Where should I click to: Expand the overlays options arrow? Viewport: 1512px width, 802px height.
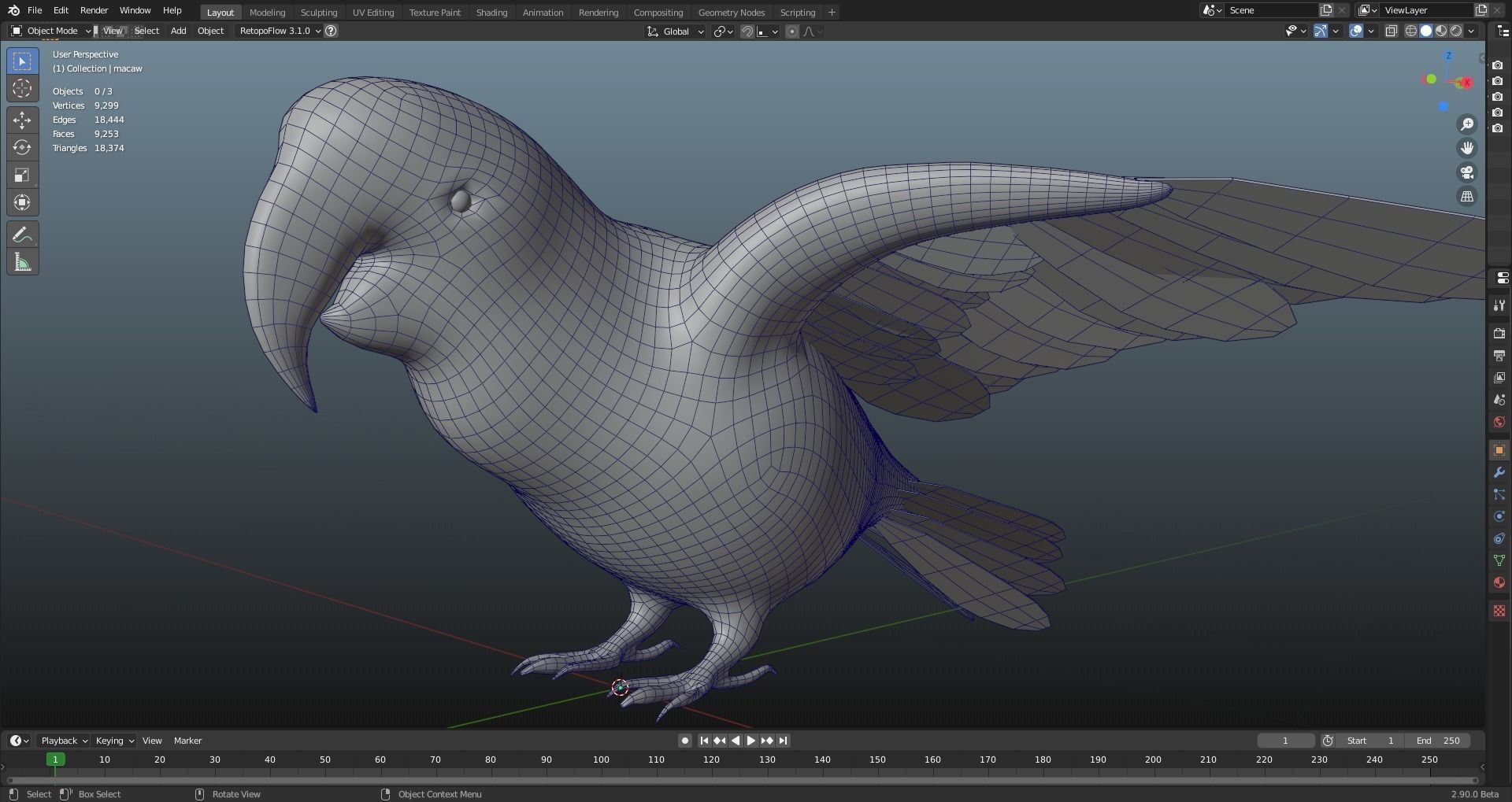[x=1371, y=31]
